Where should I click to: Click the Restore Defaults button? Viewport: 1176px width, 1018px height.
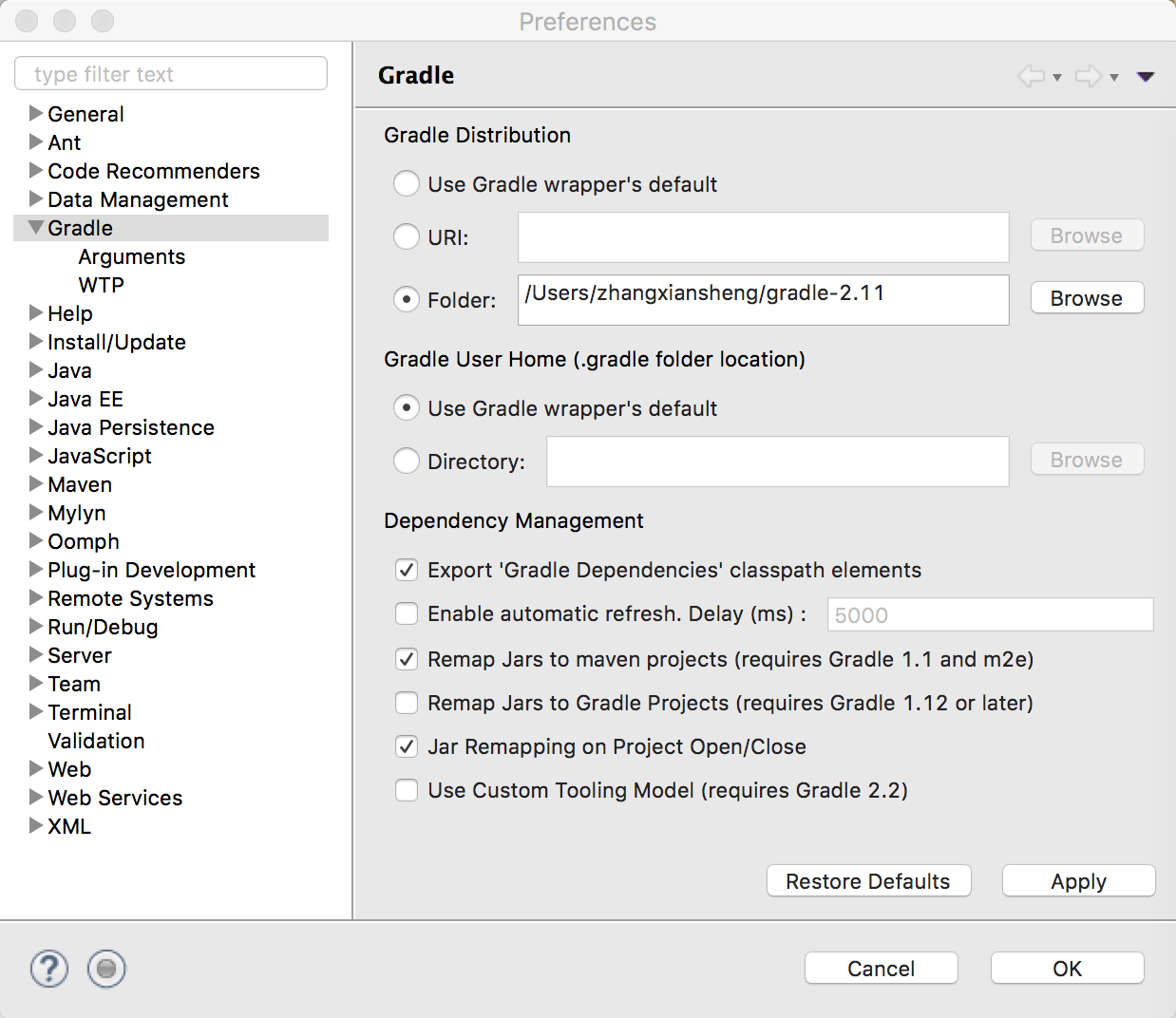[868, 881]
